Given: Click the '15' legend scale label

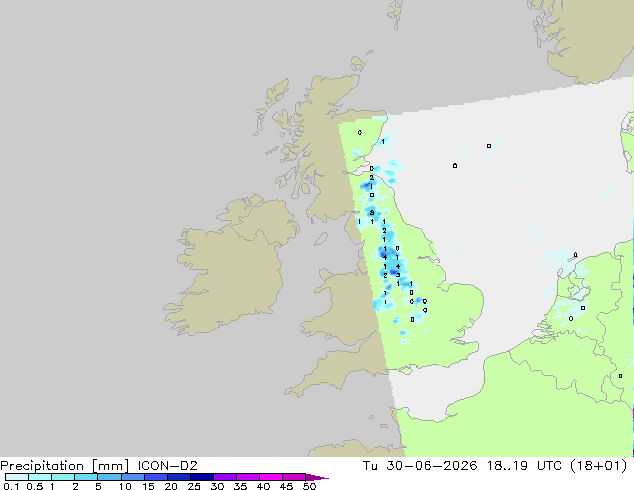Looking at the screenshot, I should (x=148, y=486).
